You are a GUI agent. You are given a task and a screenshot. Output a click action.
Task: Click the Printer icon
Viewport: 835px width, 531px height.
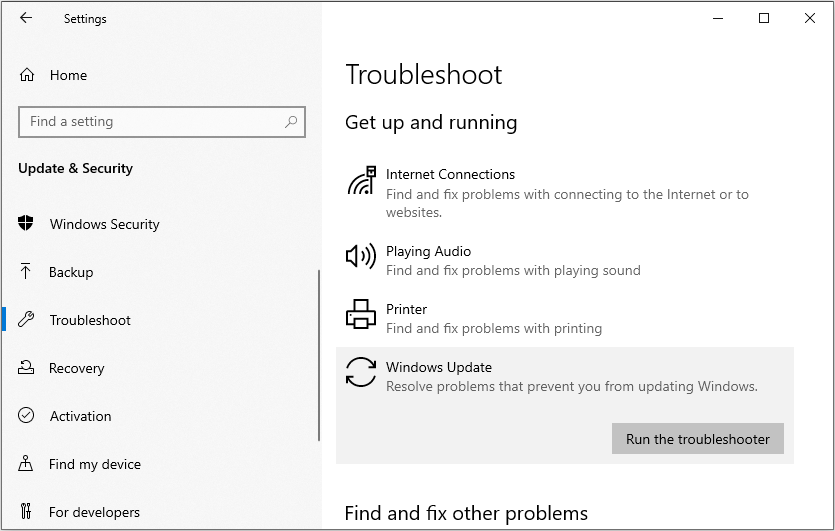point(361,314)
